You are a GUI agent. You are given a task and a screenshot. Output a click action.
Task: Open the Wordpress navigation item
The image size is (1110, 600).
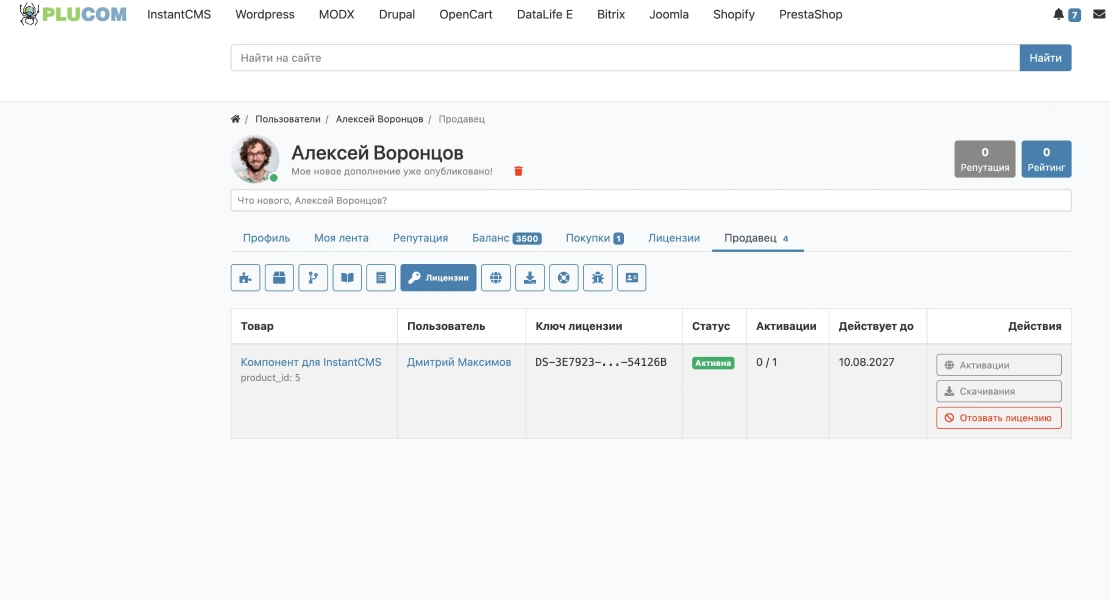tap(265, 14)
